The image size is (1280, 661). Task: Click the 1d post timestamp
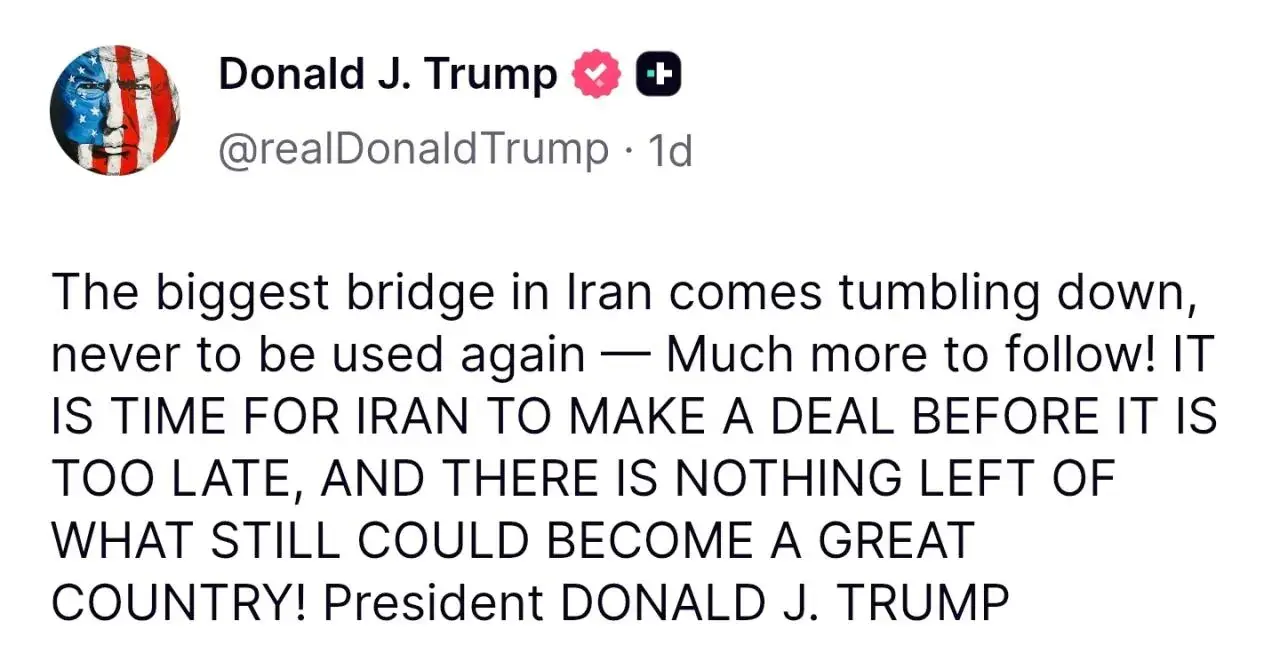pos(670,151)
